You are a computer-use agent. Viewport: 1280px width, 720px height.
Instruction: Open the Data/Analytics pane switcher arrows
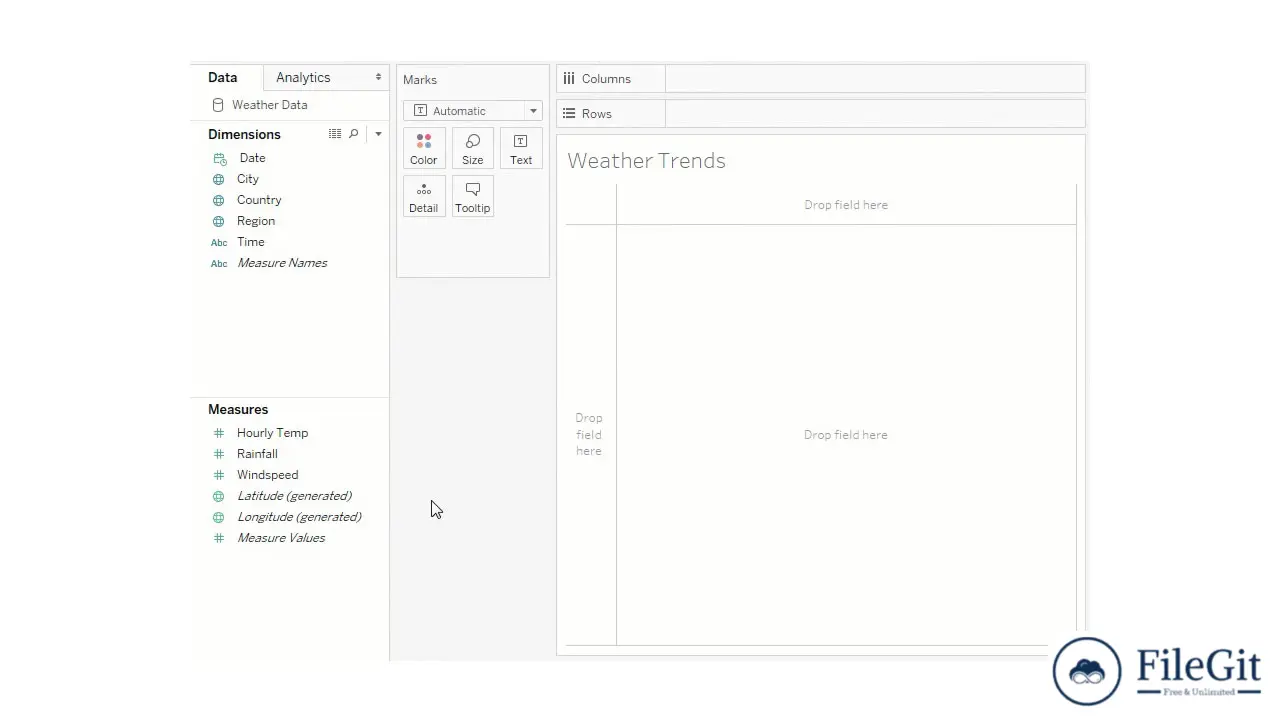[378, 77]
